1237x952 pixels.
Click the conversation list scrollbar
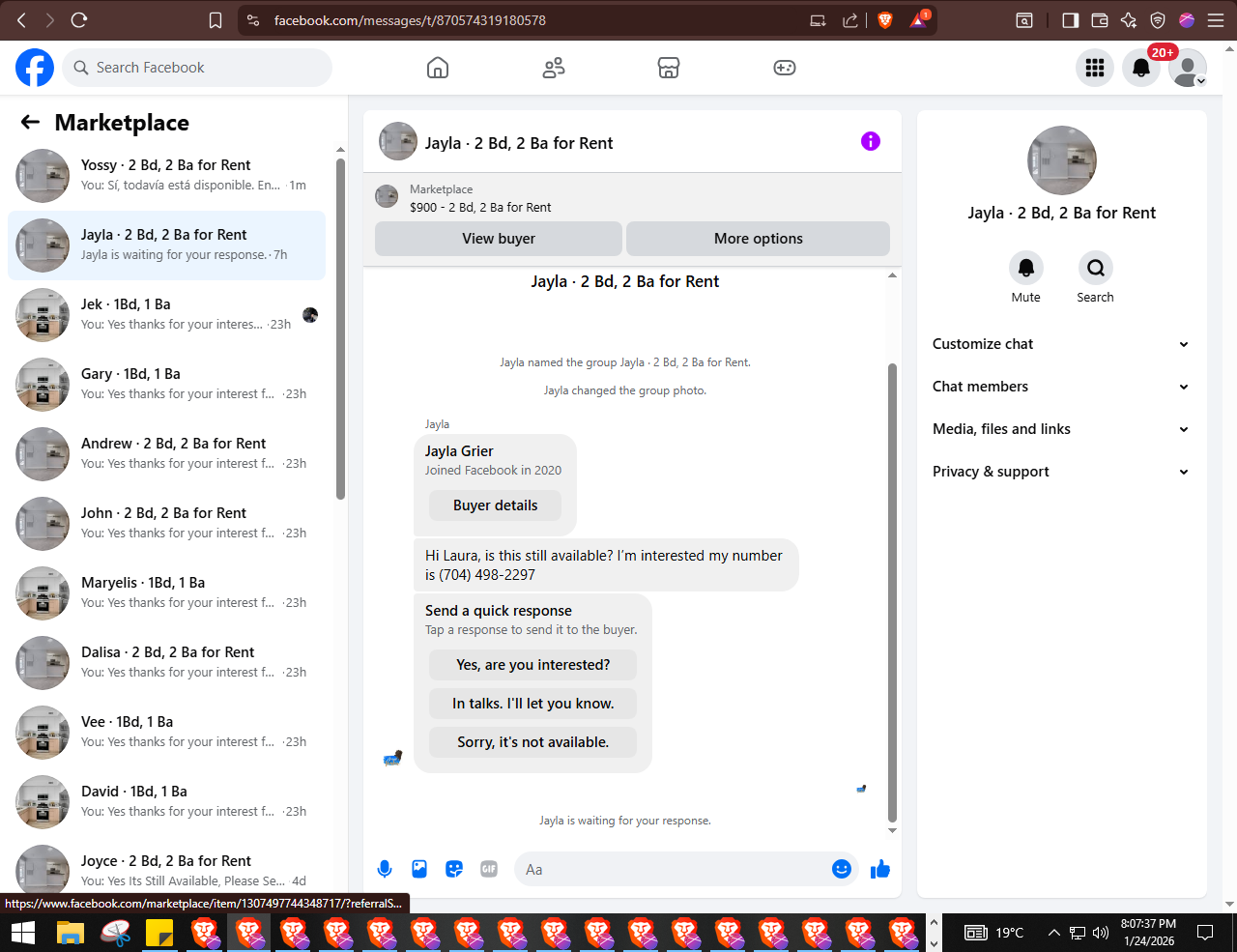[340, 329]
